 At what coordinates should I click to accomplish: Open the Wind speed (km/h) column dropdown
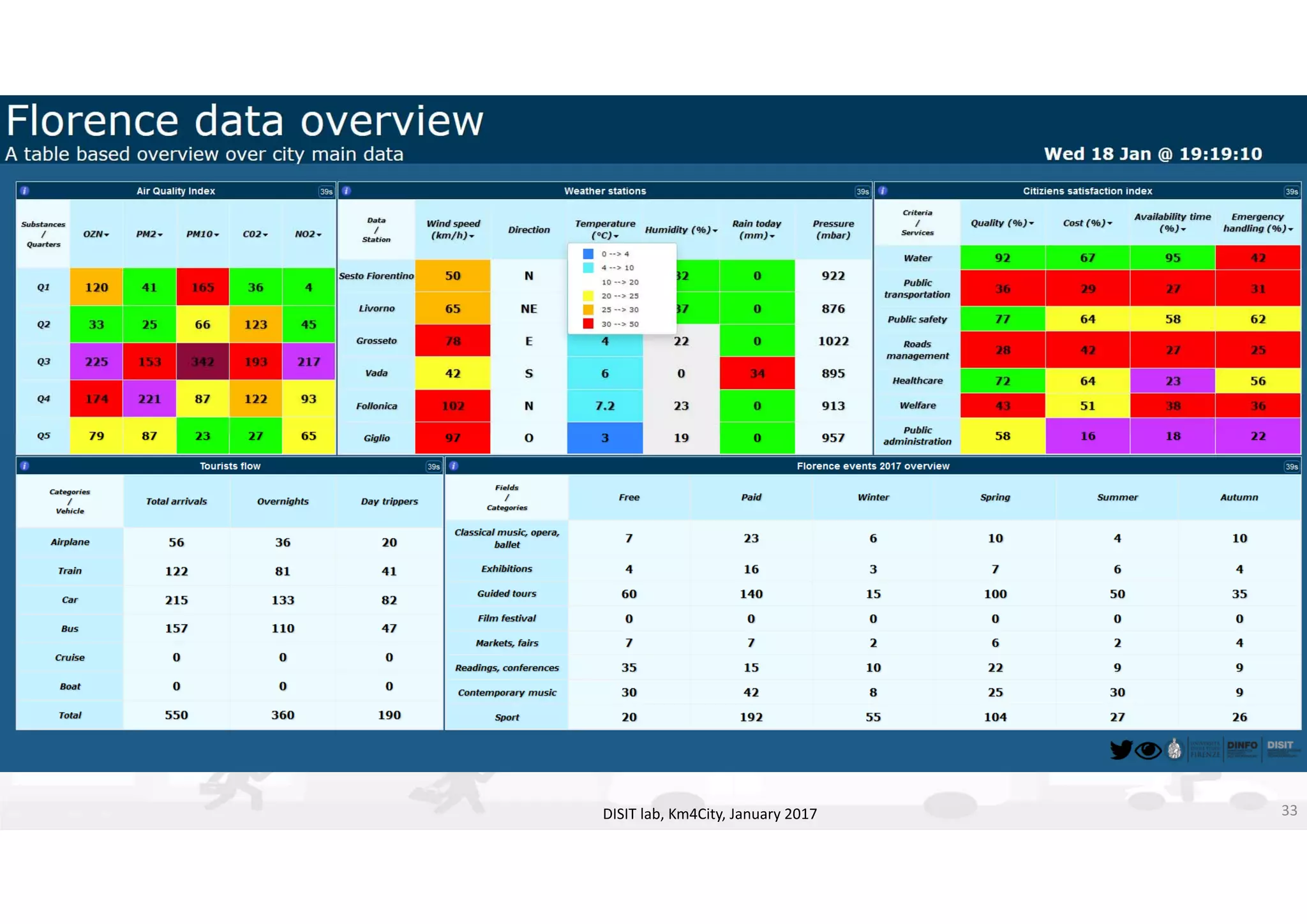472,237
